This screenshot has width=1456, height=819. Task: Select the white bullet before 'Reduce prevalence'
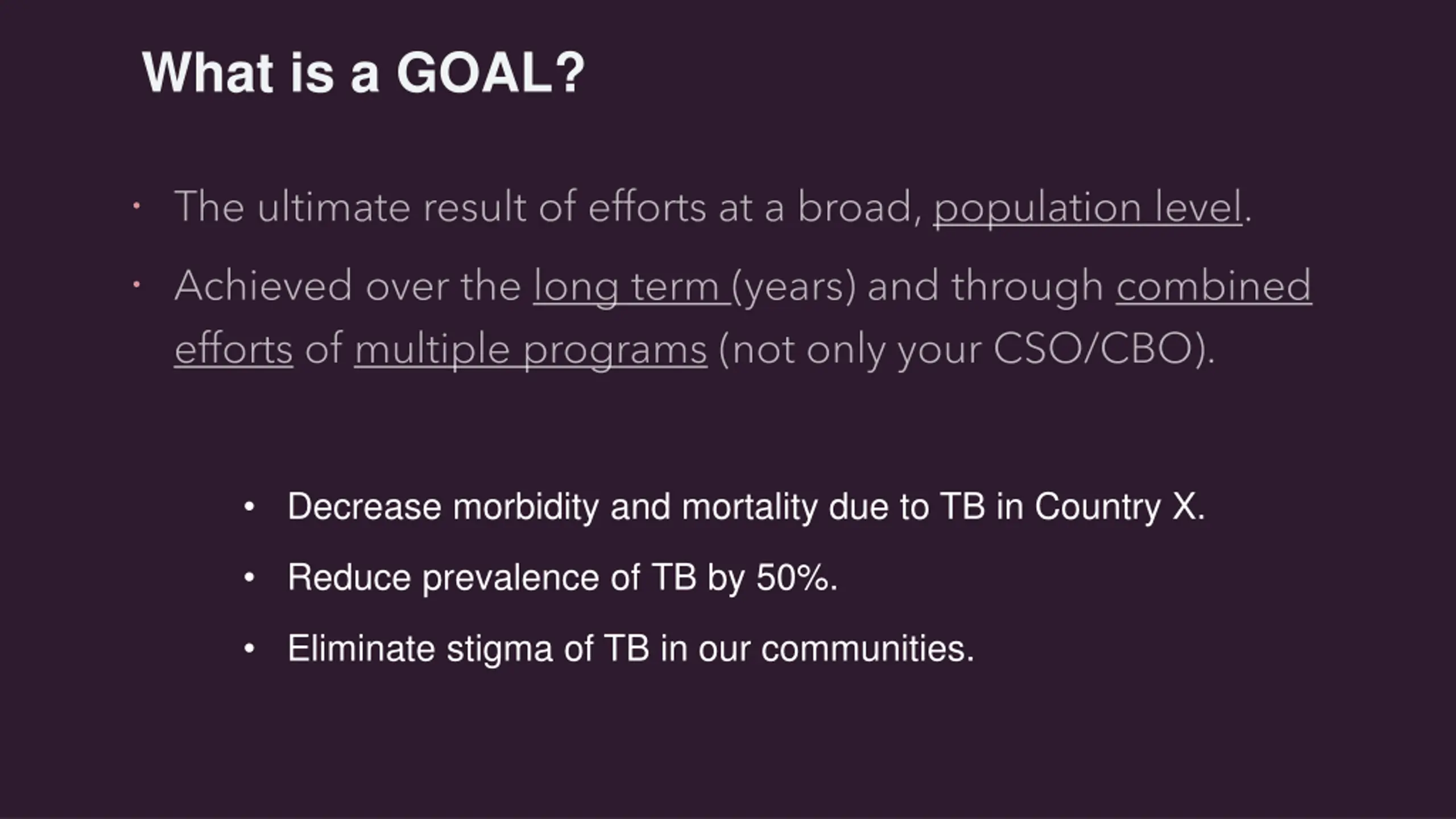249,578
